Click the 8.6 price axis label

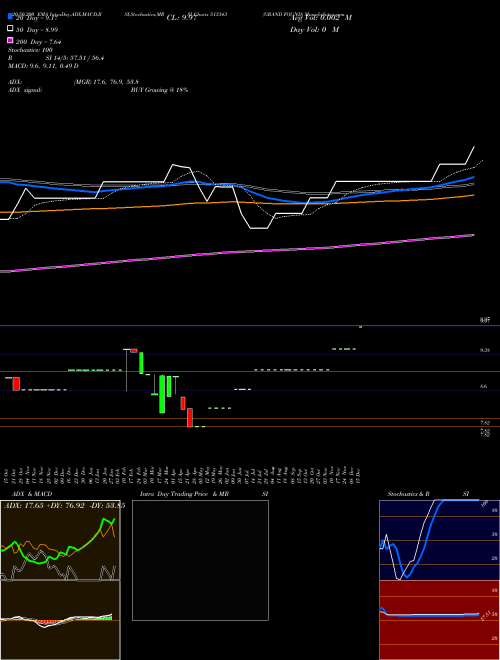(x=484, y=386)
